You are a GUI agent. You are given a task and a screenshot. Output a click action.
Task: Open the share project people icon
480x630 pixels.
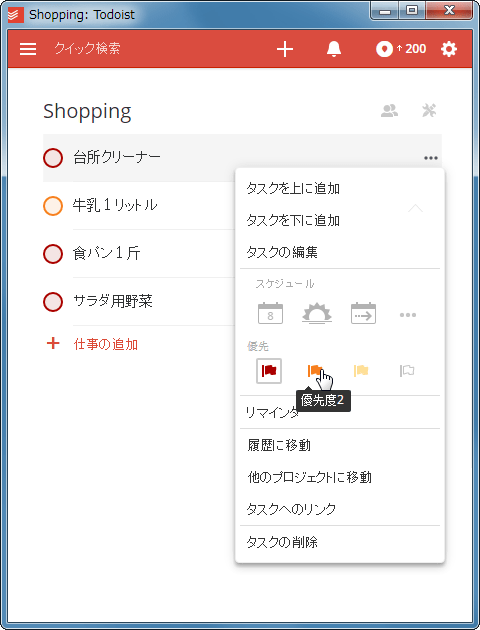tap(389, 110)
